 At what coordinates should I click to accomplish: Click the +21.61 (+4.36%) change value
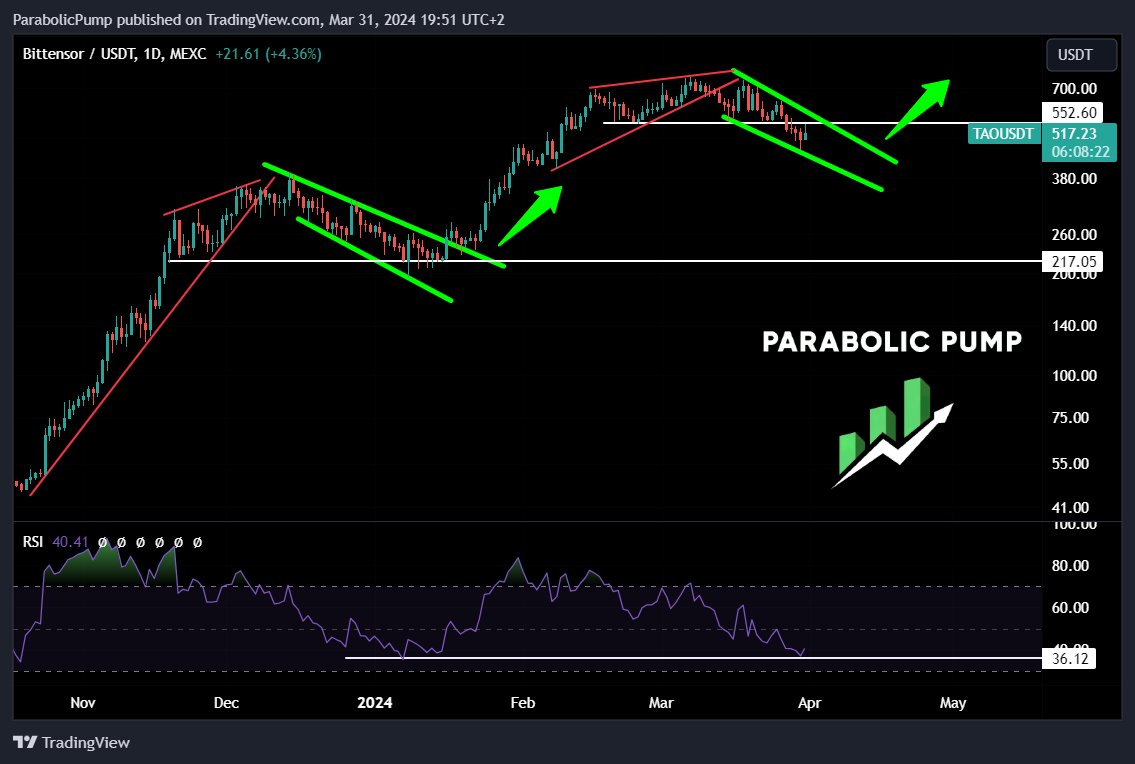coord(269,54)
